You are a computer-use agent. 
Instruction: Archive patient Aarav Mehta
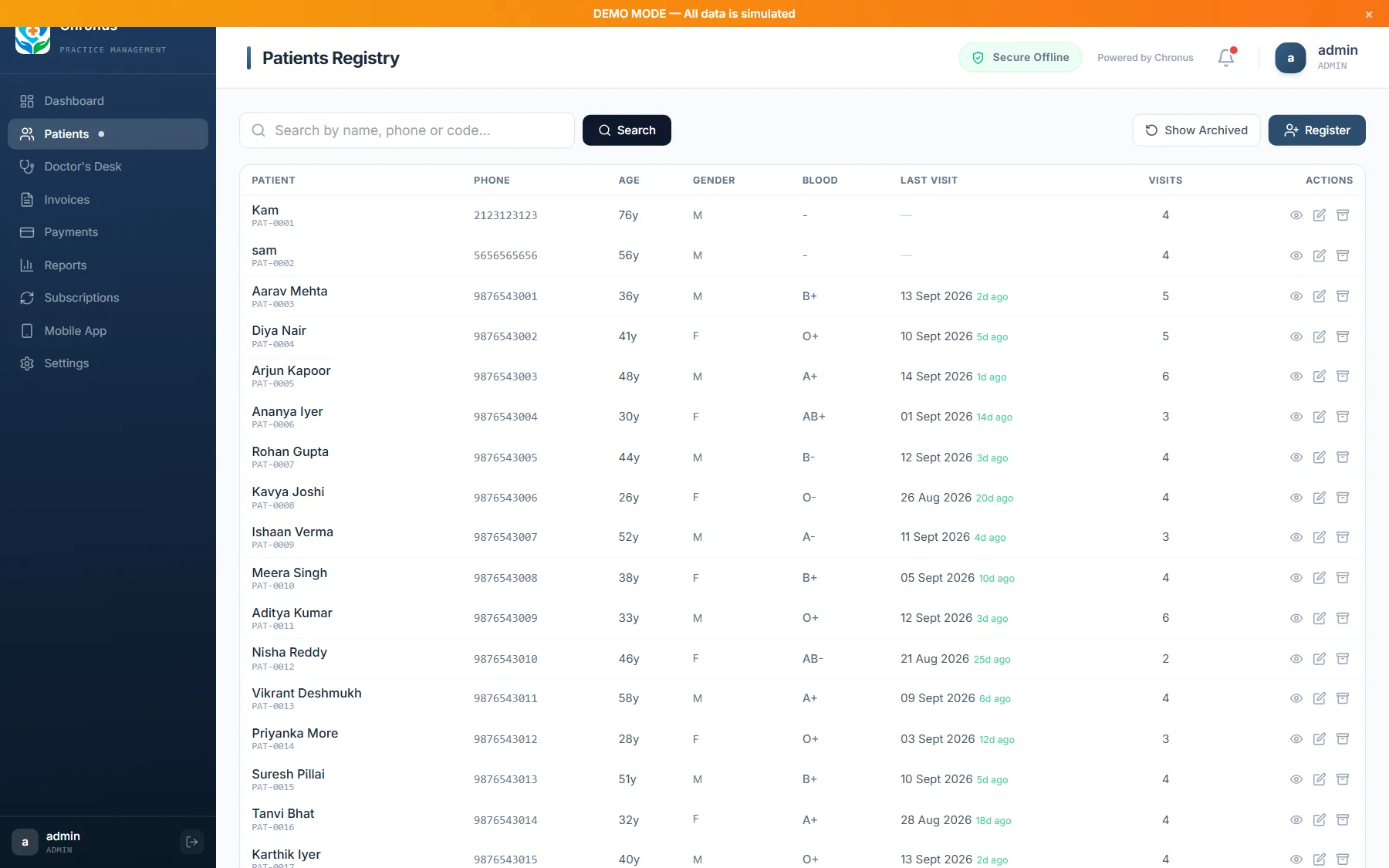click(1343, 296)
